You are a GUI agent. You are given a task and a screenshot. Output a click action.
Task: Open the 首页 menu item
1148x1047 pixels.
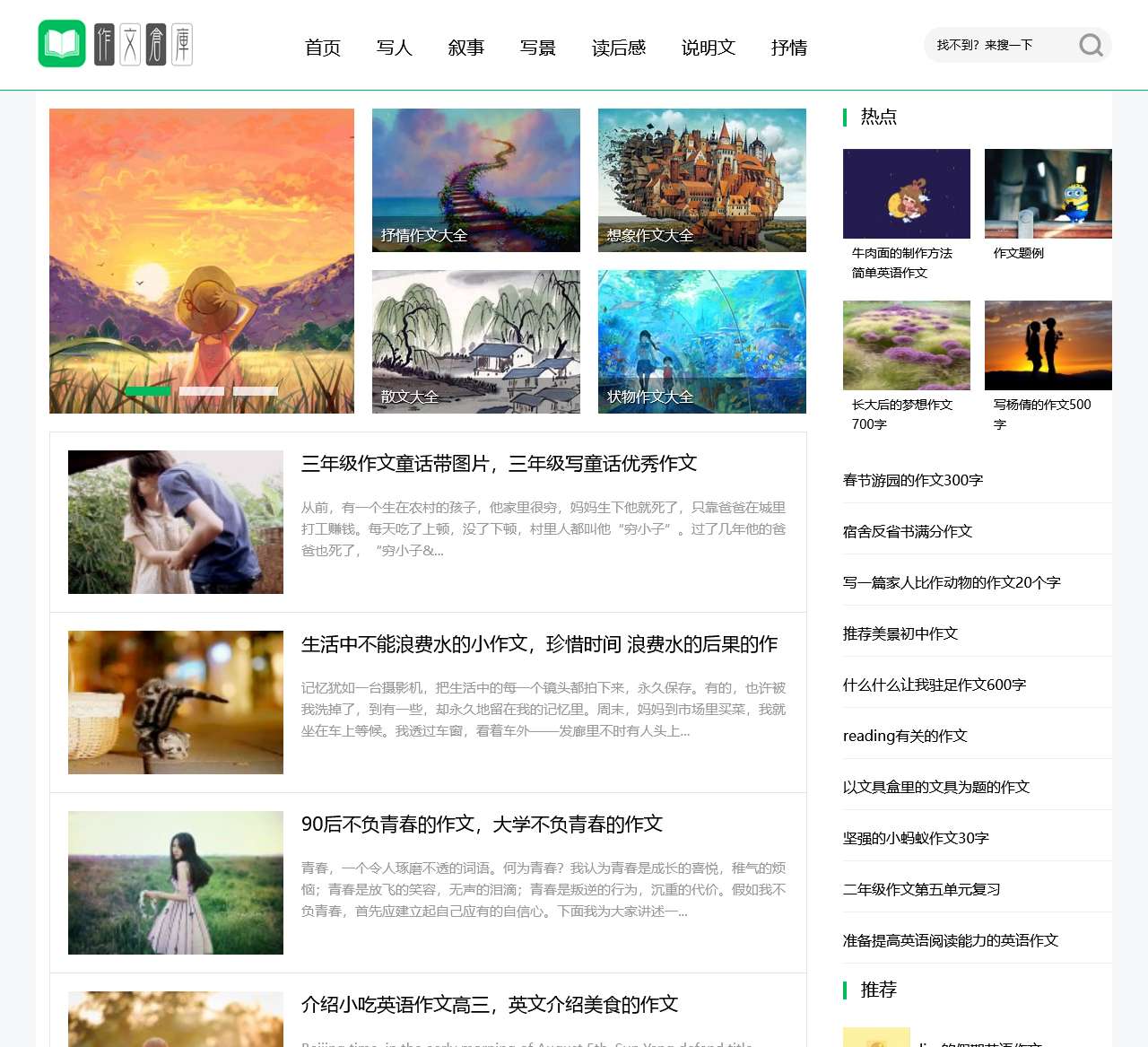(x=323, y=48)
